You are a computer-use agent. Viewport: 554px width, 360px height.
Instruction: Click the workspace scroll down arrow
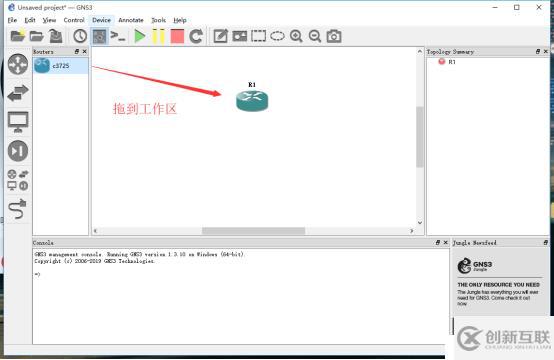click(x=420, y=223)
